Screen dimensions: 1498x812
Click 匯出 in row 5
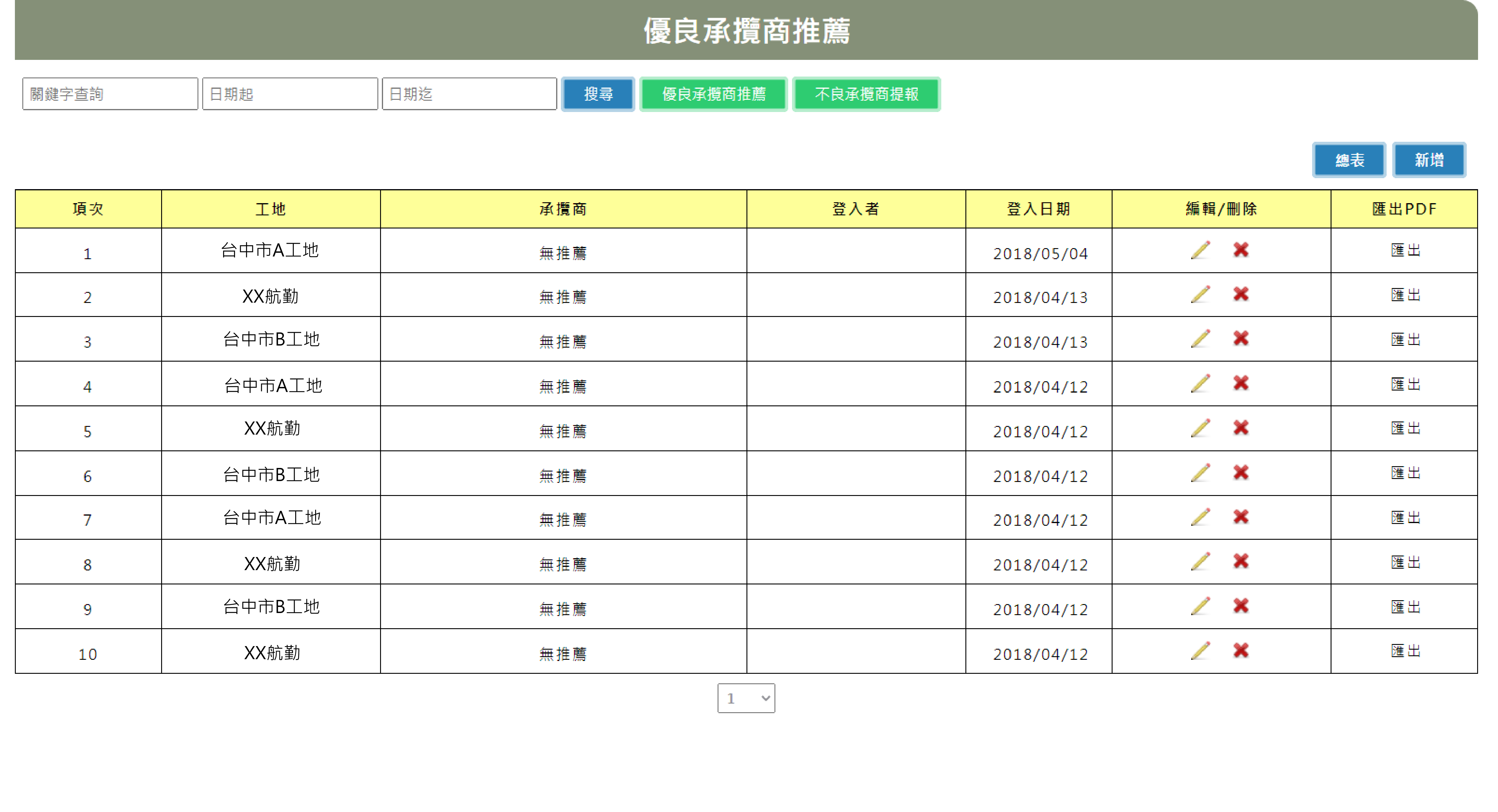pyautogui.click(x=1406, y=429)
